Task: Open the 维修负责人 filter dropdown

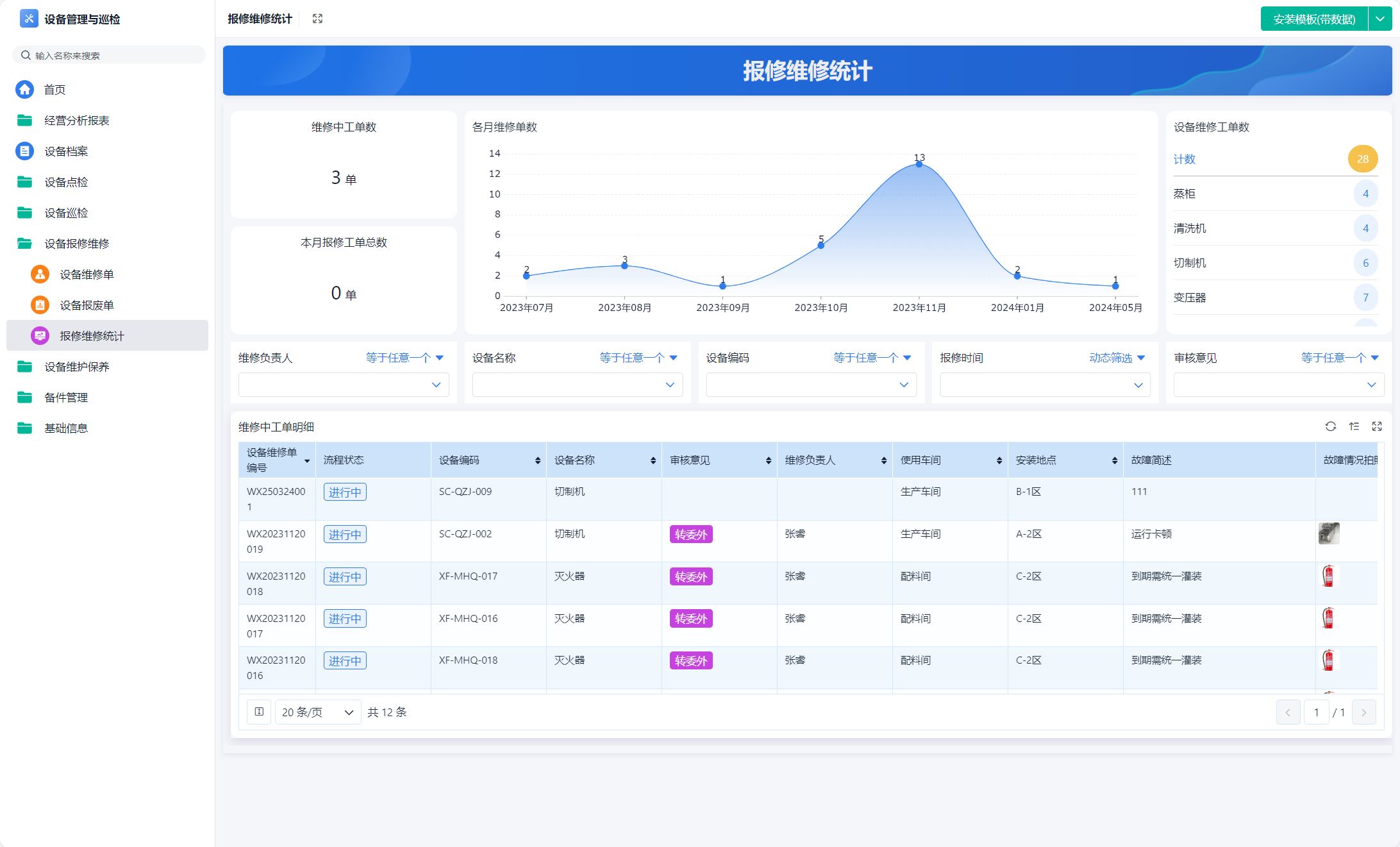Action: (344, 385)
